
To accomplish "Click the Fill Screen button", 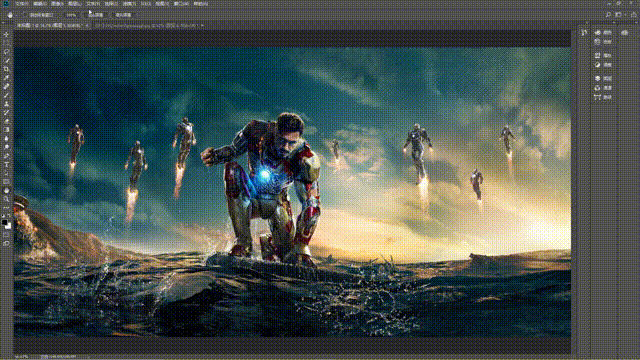I will (123, 15).
